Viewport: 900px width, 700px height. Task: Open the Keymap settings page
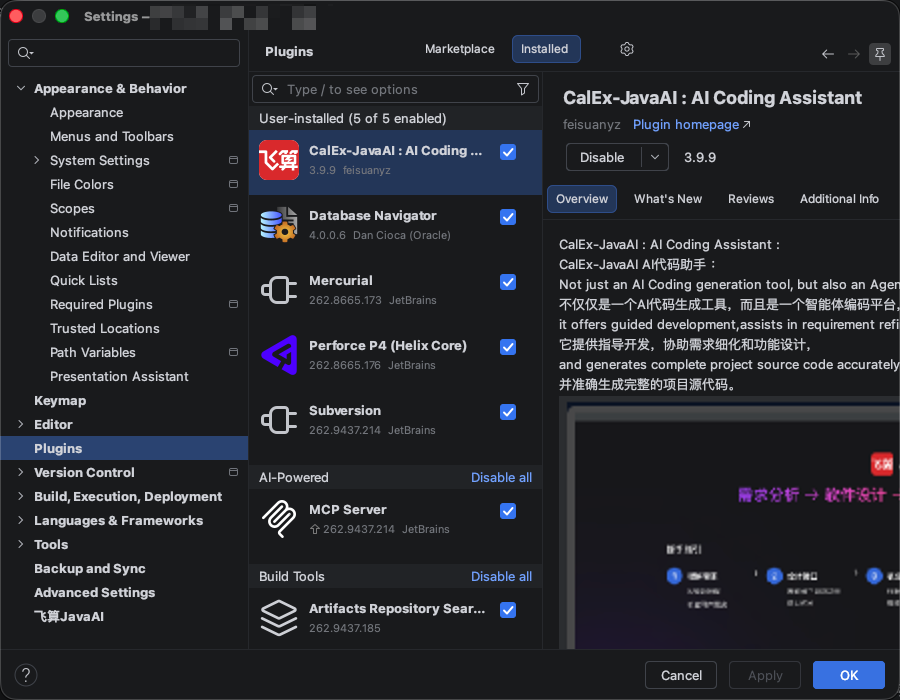pos(60,400)
